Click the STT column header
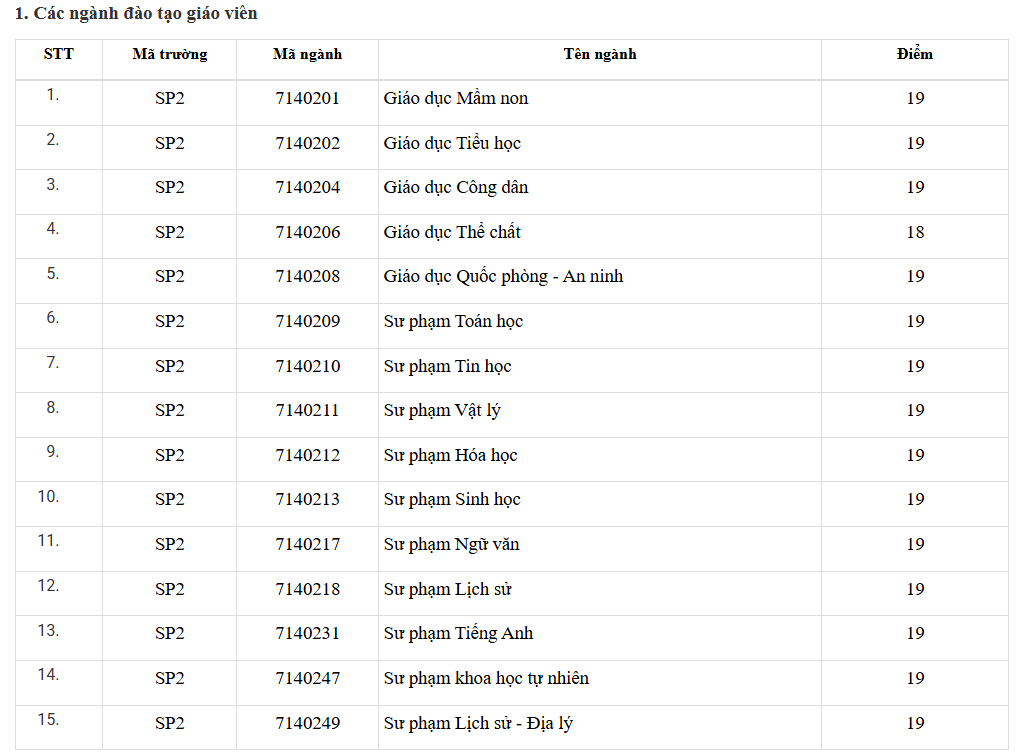This screenshot has width=1025, height=755. [58, 54]
